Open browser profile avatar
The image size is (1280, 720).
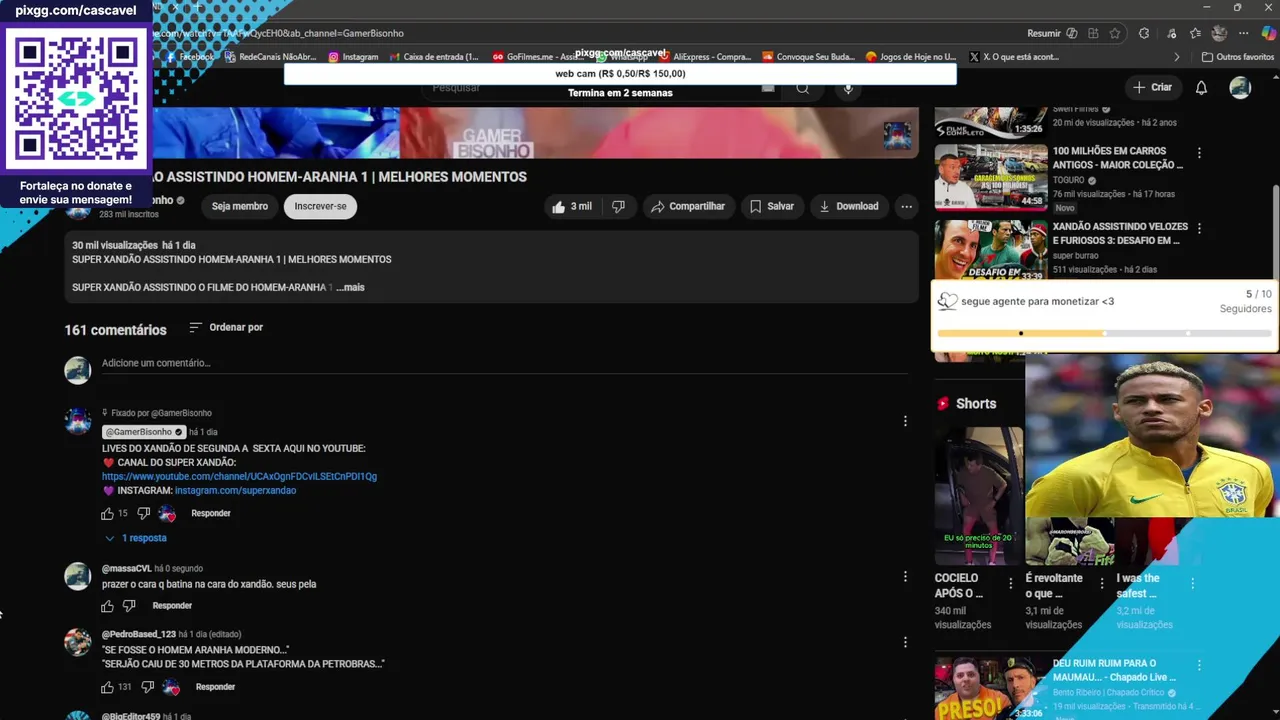pyautogui.click(x=1219, y=33)
